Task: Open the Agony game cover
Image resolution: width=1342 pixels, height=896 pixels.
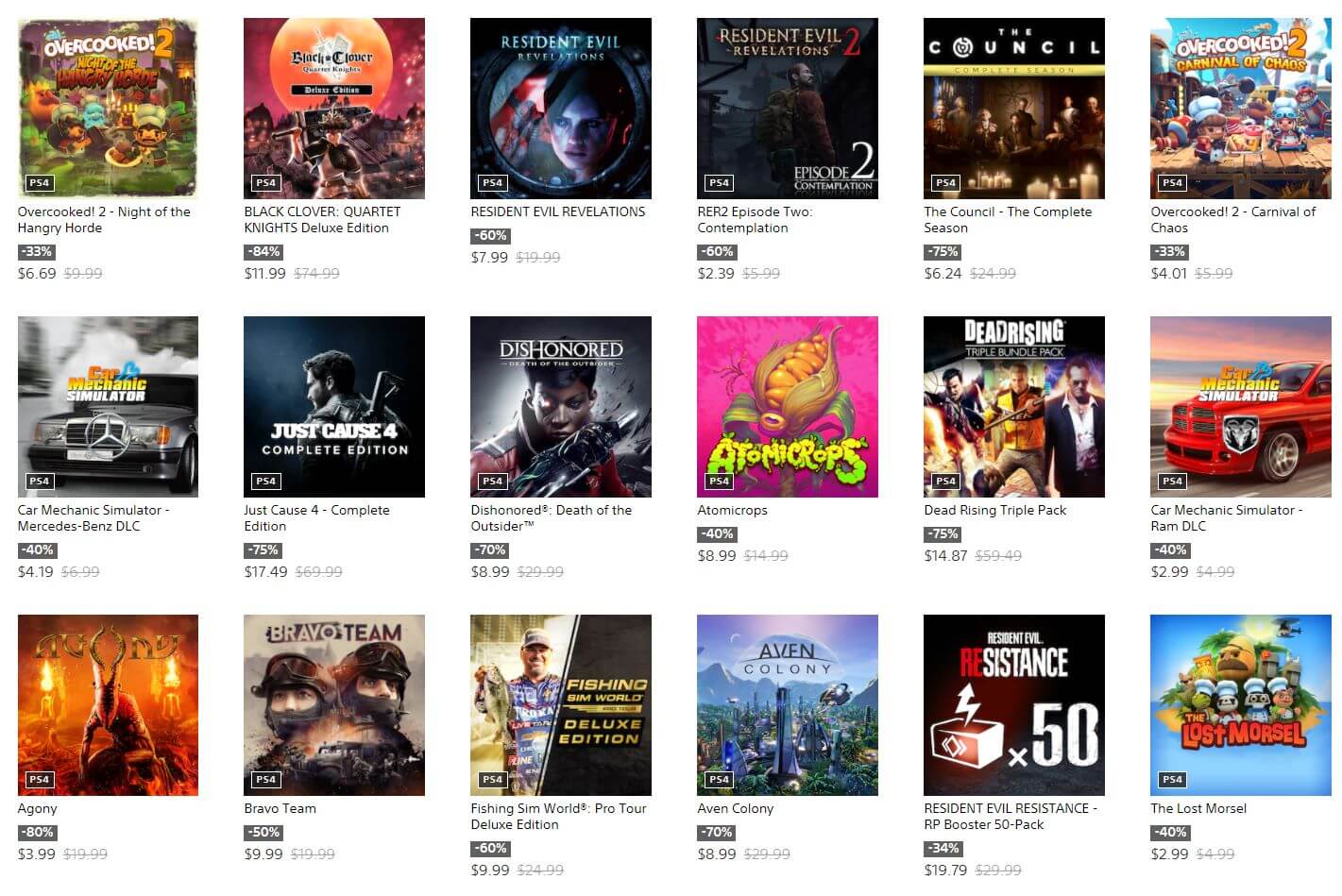Action: [108, 705]
